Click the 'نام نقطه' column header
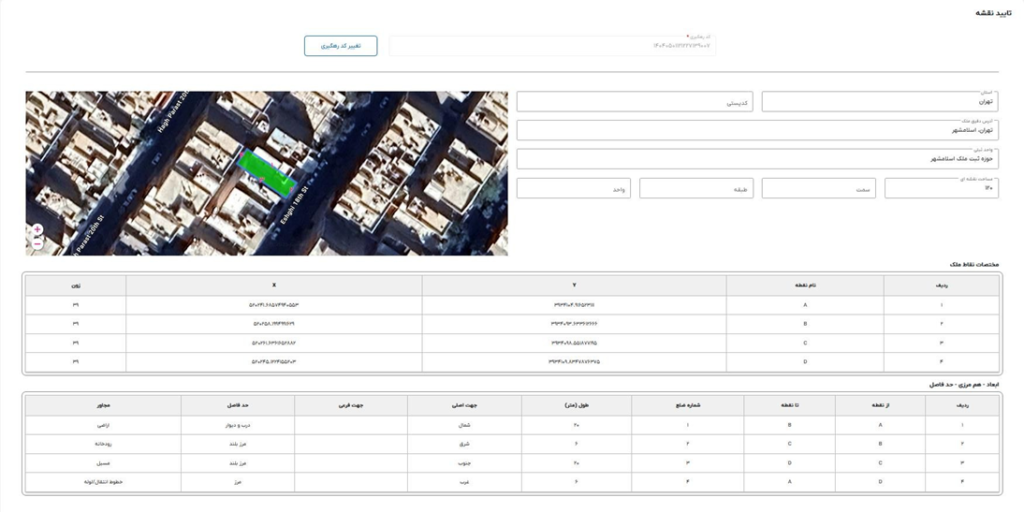This screenshot has height=512, width=1024. (818, 285)
